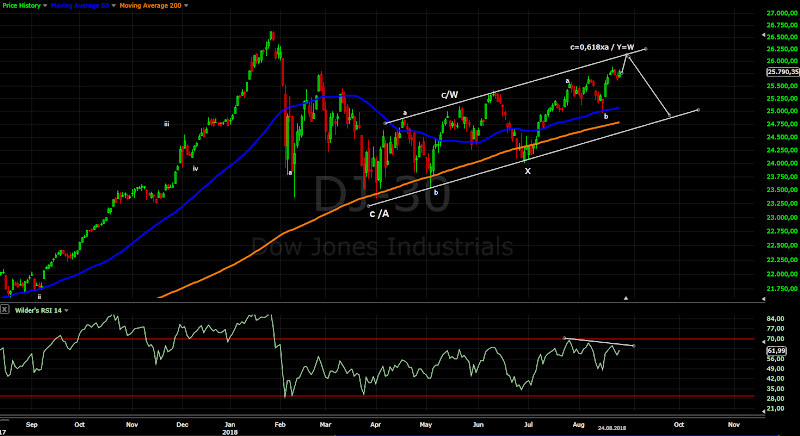Click the Jan 2018 label on the time axis
This screenshot has height=436, width=800.
pos(230,428)
